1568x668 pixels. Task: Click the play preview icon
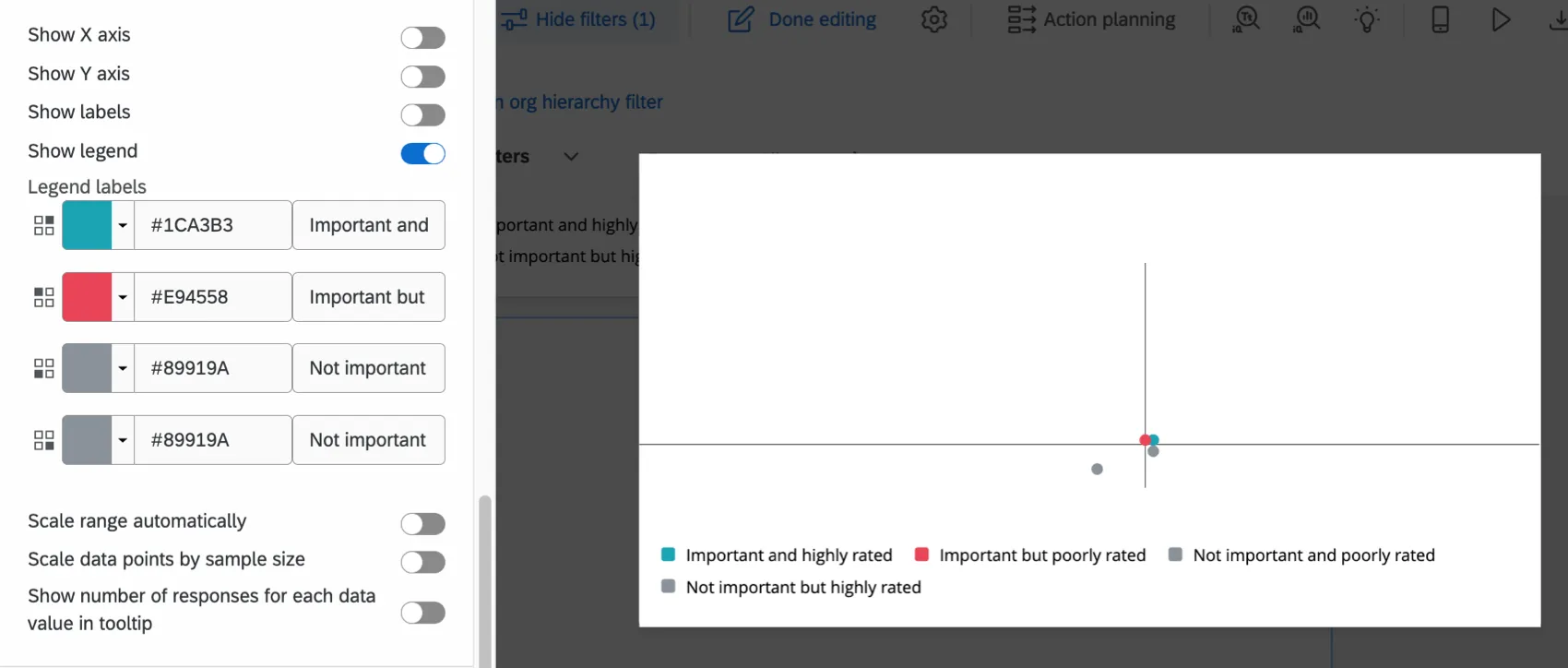[x=1500, y=19]
